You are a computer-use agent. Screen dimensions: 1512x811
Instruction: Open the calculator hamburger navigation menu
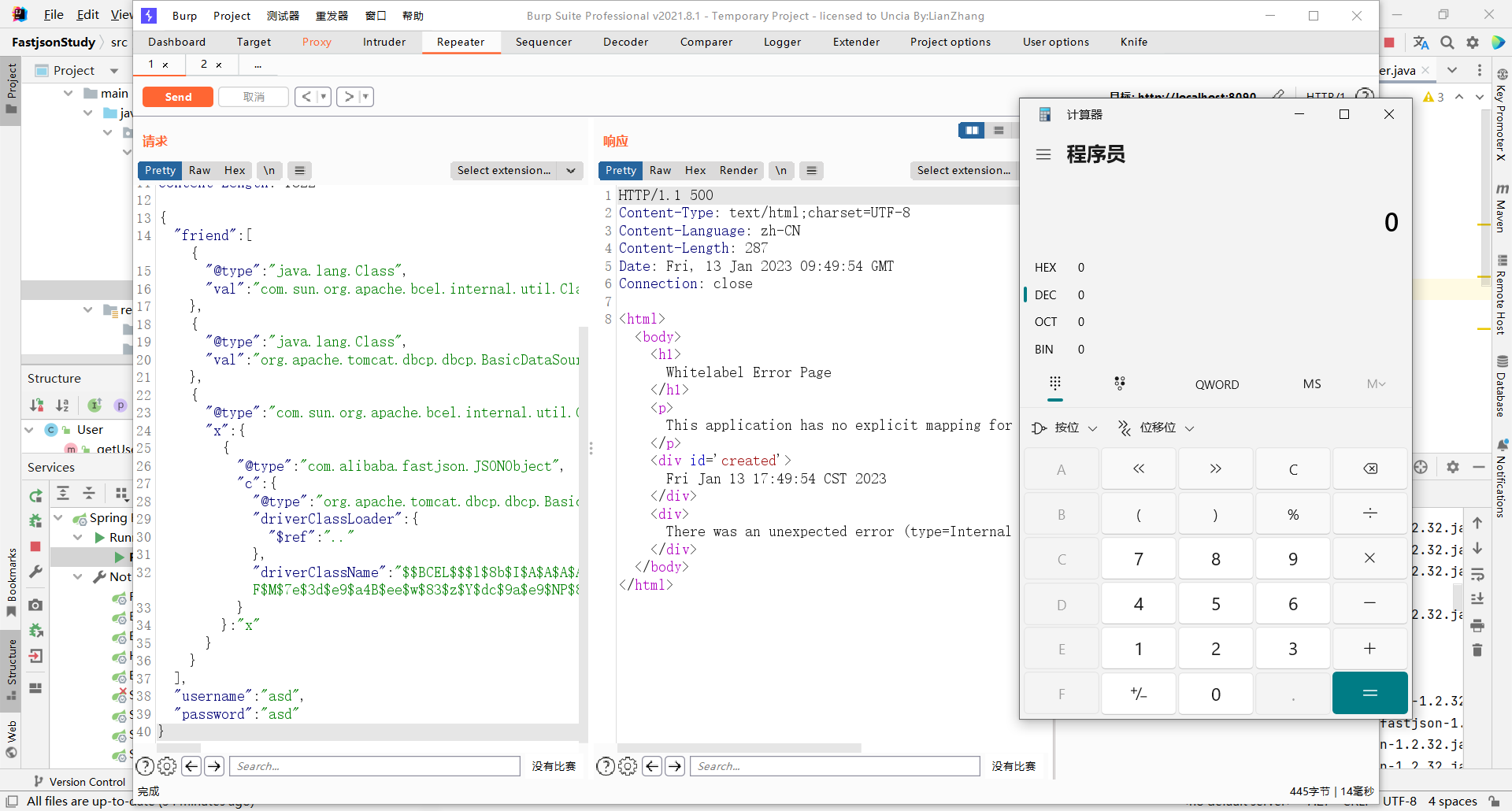click(1043, 154)
